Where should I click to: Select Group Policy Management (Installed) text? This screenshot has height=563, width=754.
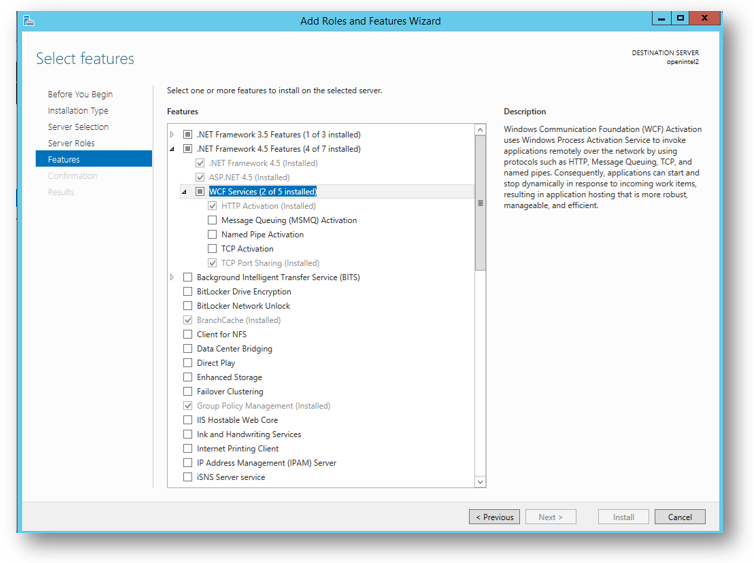[264, 406]
